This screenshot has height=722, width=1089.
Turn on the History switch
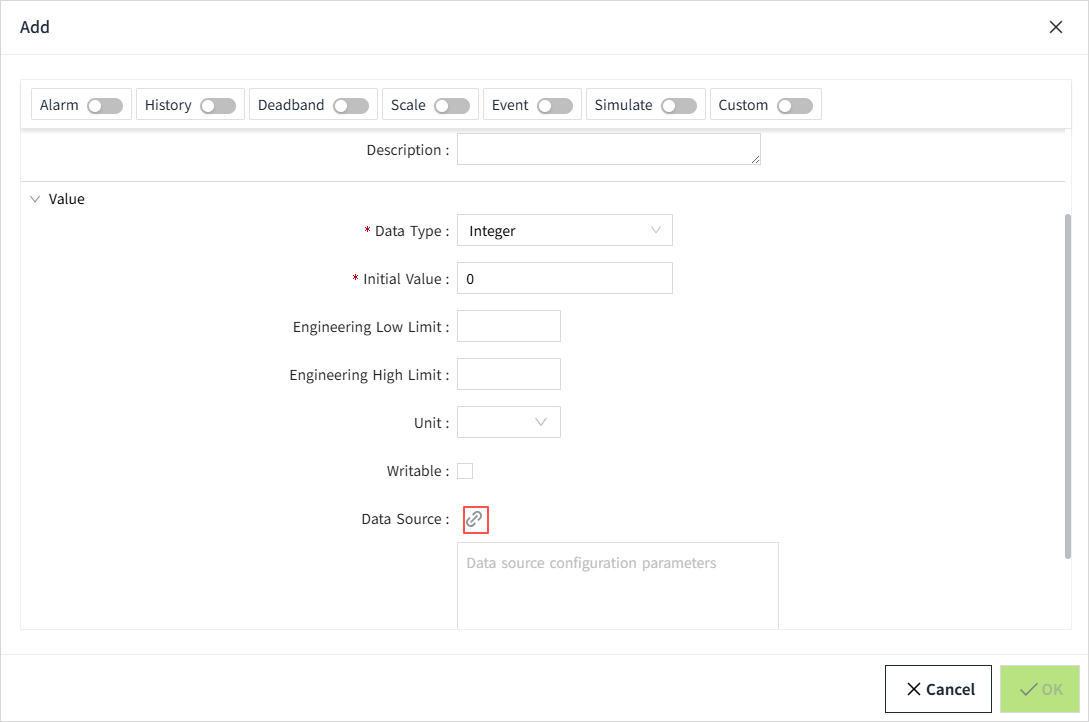point(218,106)
